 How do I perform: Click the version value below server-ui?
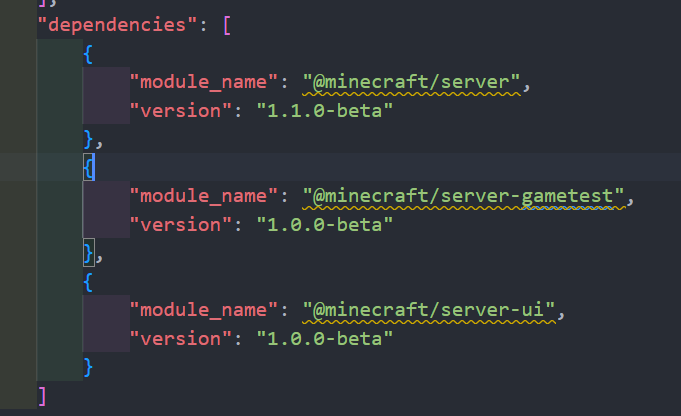click(324, 339)
